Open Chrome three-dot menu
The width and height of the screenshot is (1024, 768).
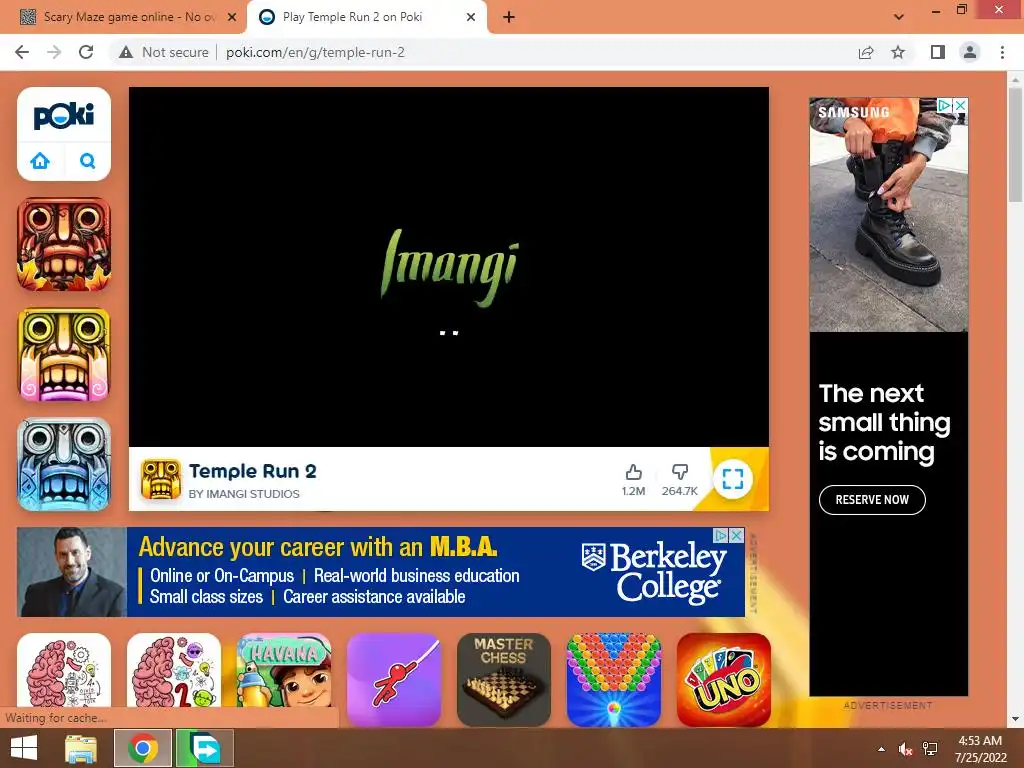pos(1002,52)
